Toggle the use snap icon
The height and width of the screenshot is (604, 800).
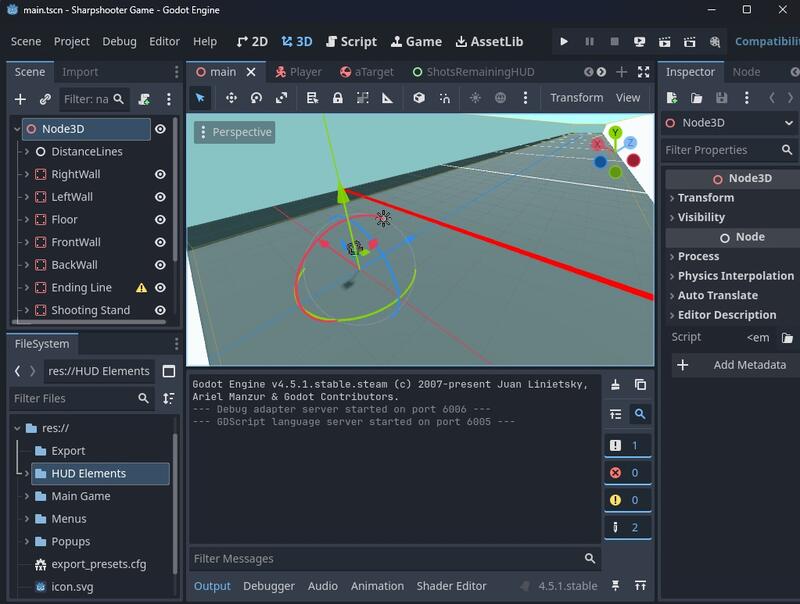[x=444, y=97]
